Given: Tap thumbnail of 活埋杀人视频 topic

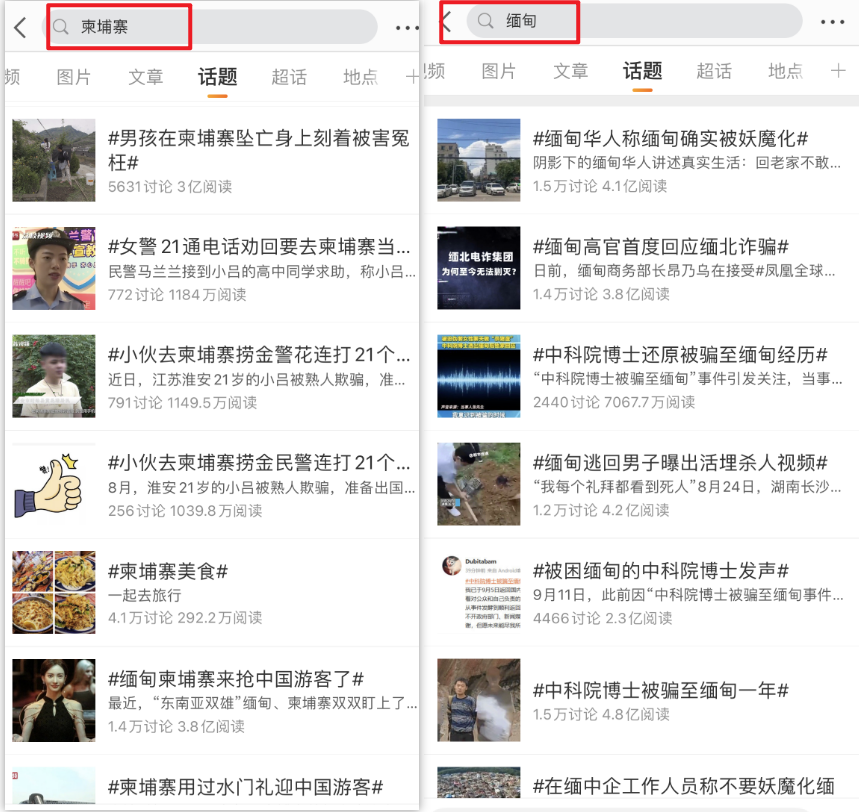Looking at the screenshot, I should click(479, 484).
